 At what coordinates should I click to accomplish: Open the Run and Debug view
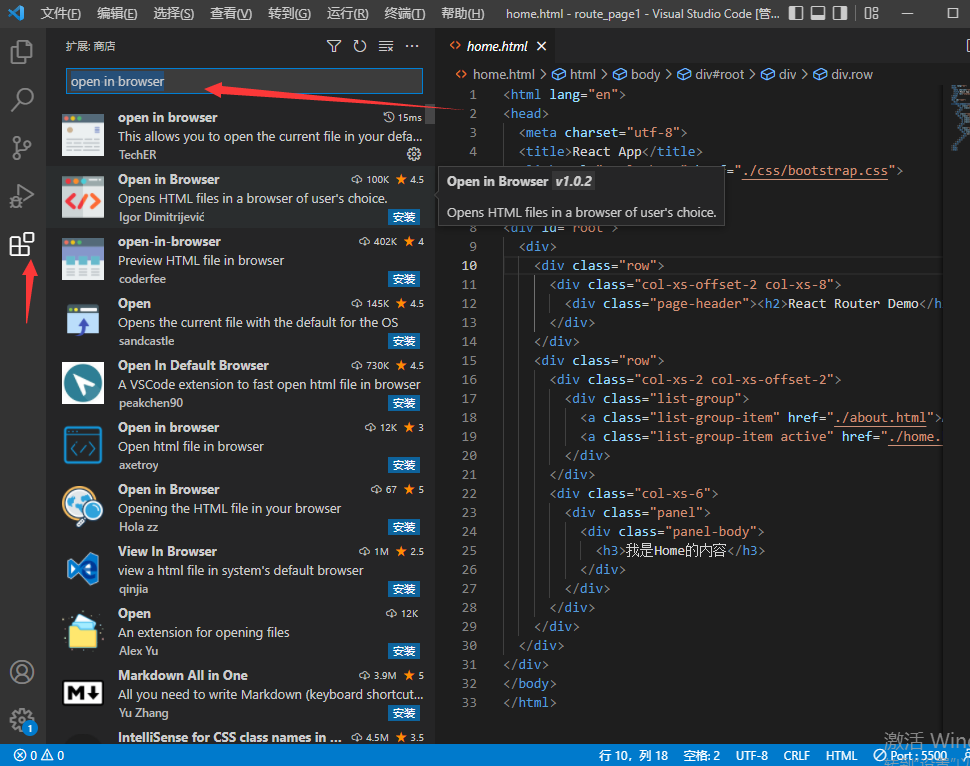[22, 196]
